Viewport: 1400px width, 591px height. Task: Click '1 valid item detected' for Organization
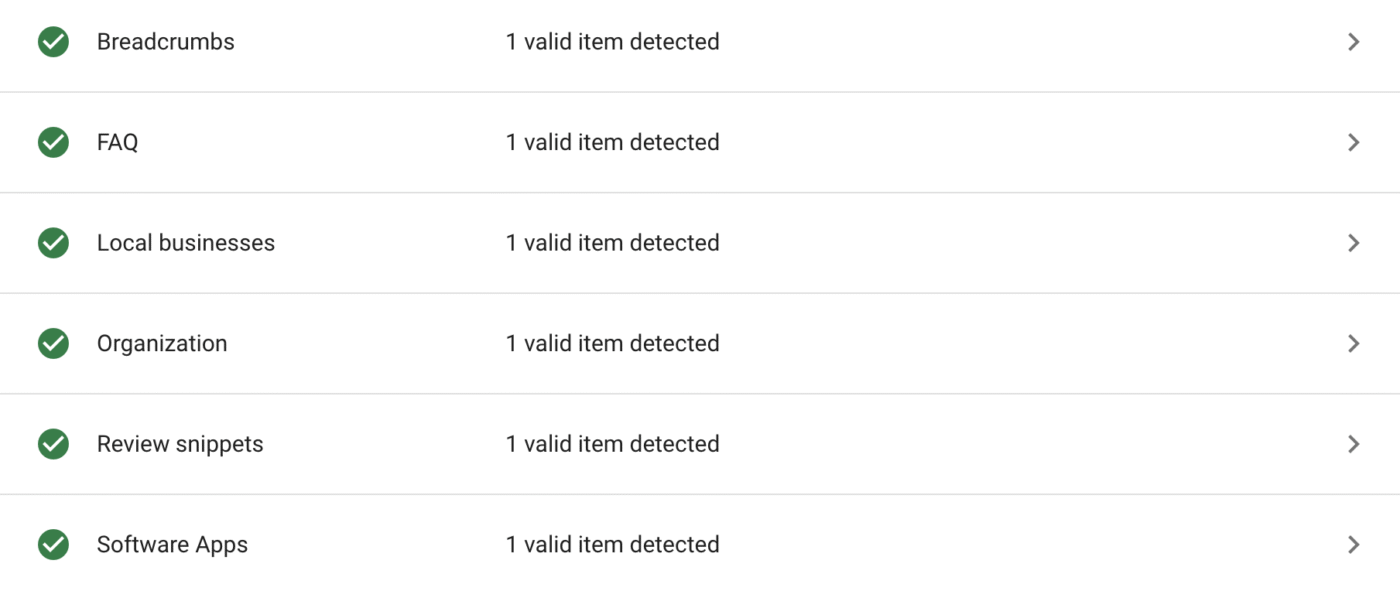[612, 343]
